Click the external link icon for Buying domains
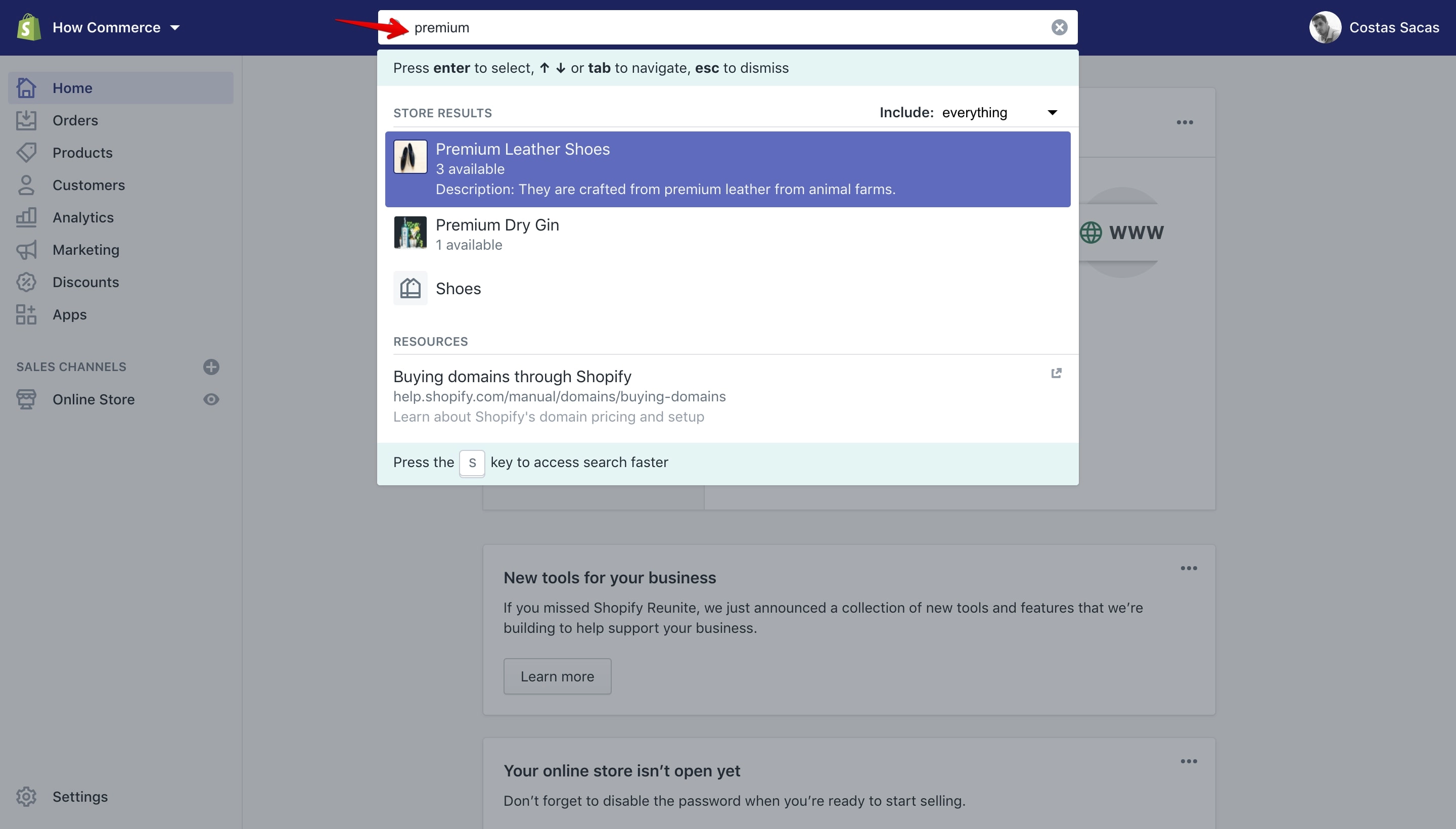1456x829 pixels. tap(1056, 373)
